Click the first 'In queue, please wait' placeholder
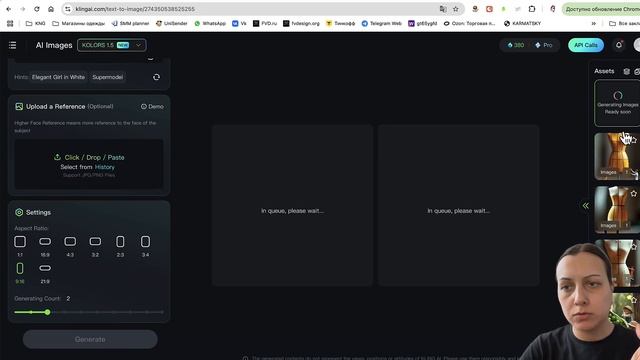 pyautogui.click(x=292, y=205)
